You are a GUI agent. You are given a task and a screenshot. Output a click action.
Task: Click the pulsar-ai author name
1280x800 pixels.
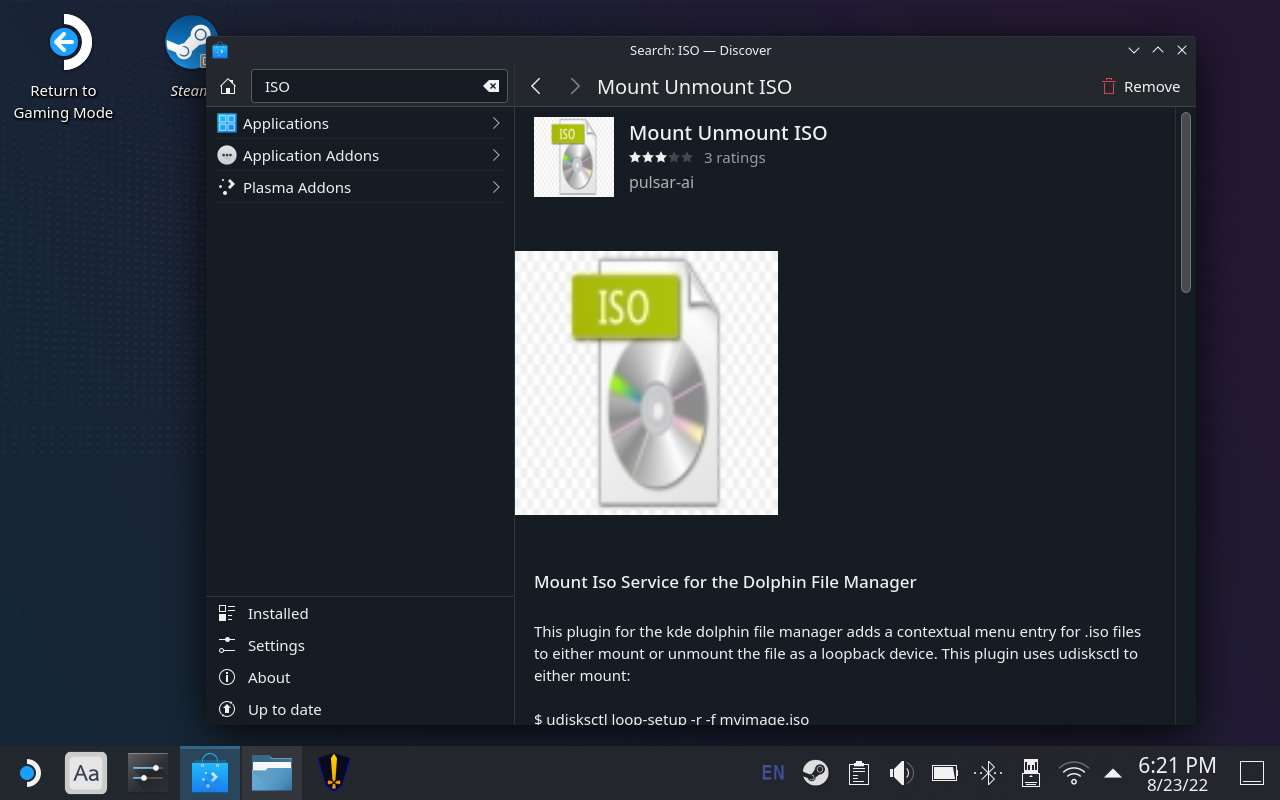[x=661, y=182]
